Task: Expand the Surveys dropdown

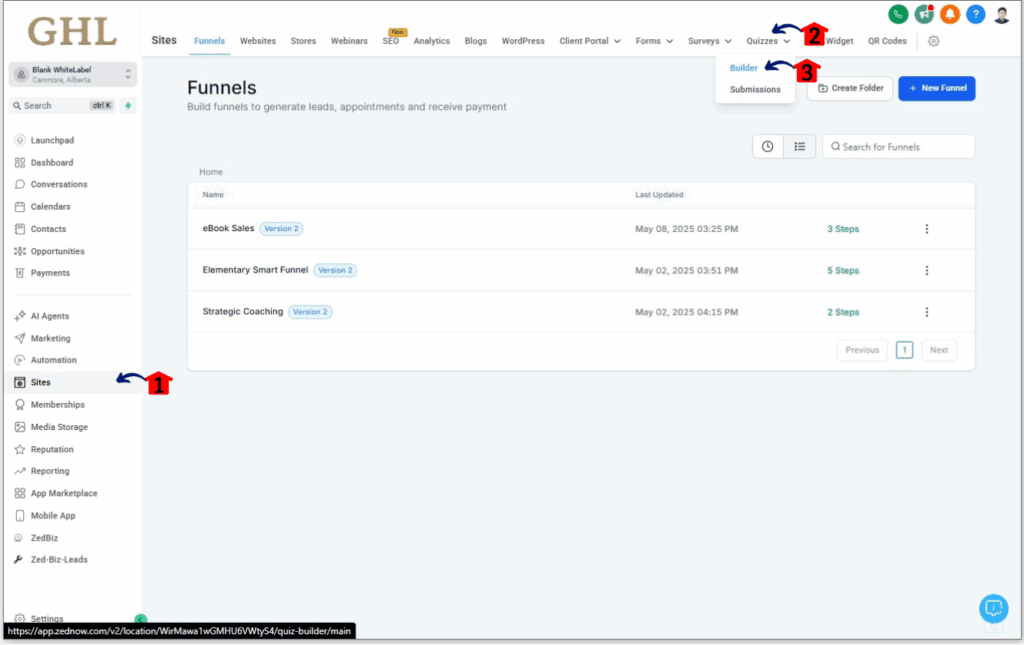Action: point(709,41)
